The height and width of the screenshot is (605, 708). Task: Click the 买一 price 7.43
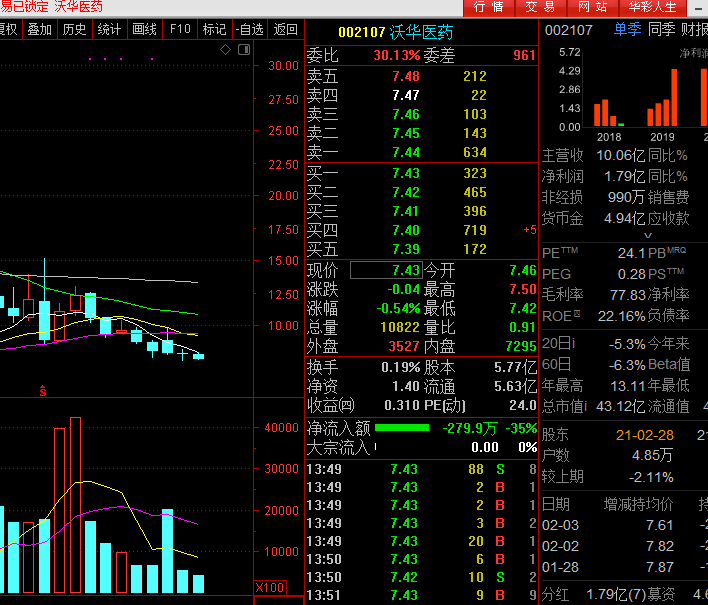pyautogui.click(x=406, y=173)
